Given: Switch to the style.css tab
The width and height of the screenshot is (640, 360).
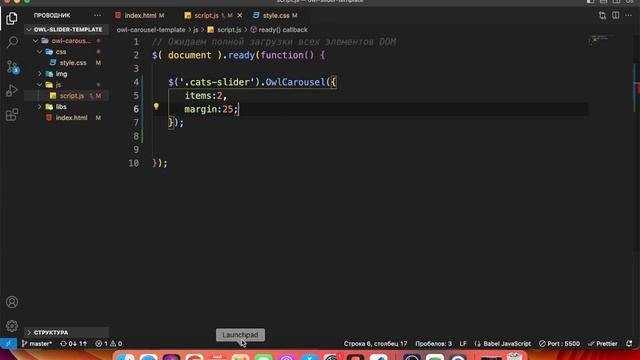Looking at the screenshot, I should click(x=276, y=16).
